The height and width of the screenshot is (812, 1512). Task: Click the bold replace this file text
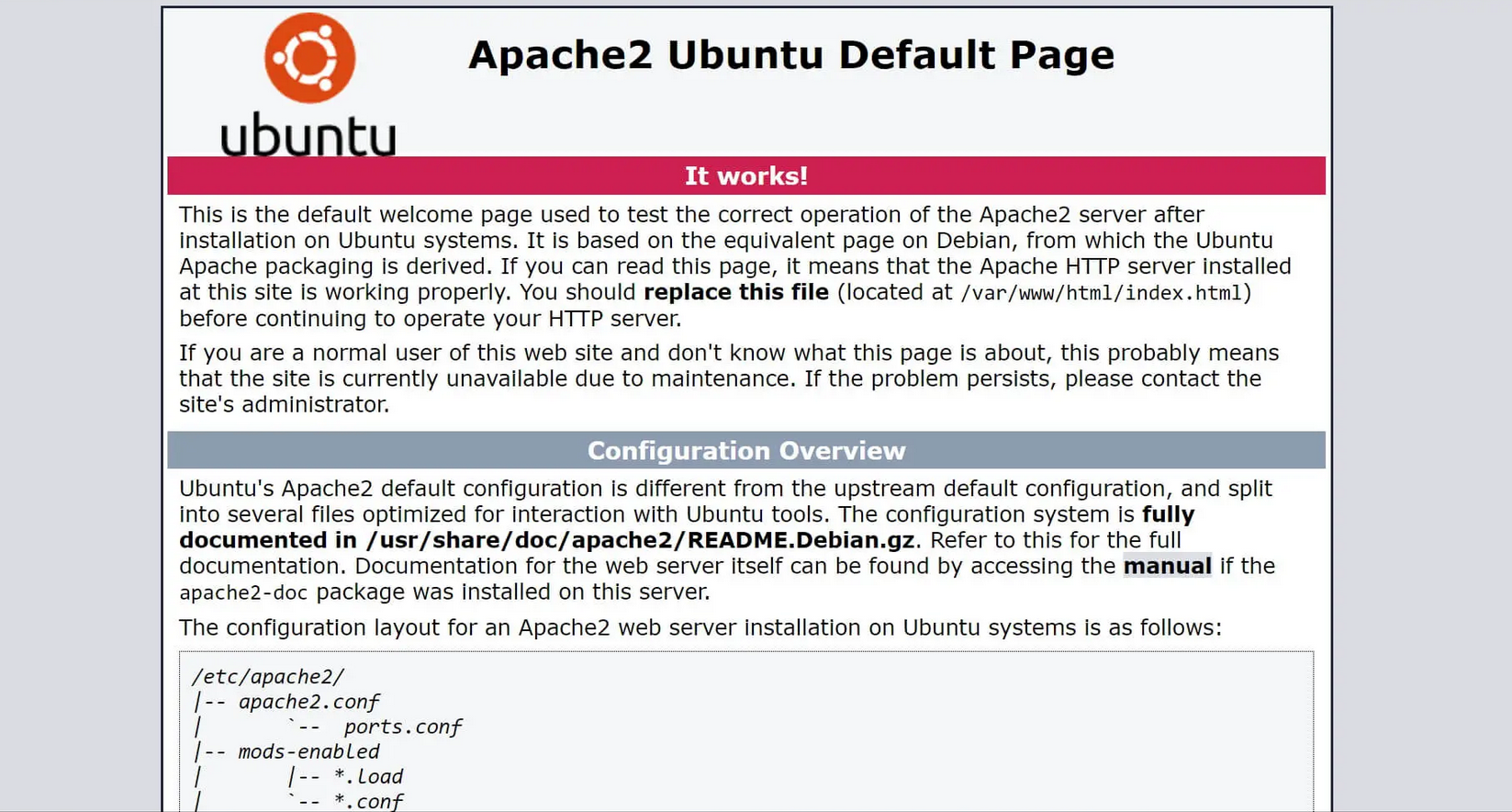coord(736,292)
